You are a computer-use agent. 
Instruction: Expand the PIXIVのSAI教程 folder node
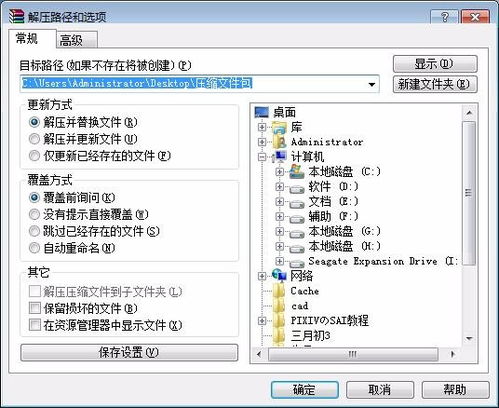pos(262,321)
